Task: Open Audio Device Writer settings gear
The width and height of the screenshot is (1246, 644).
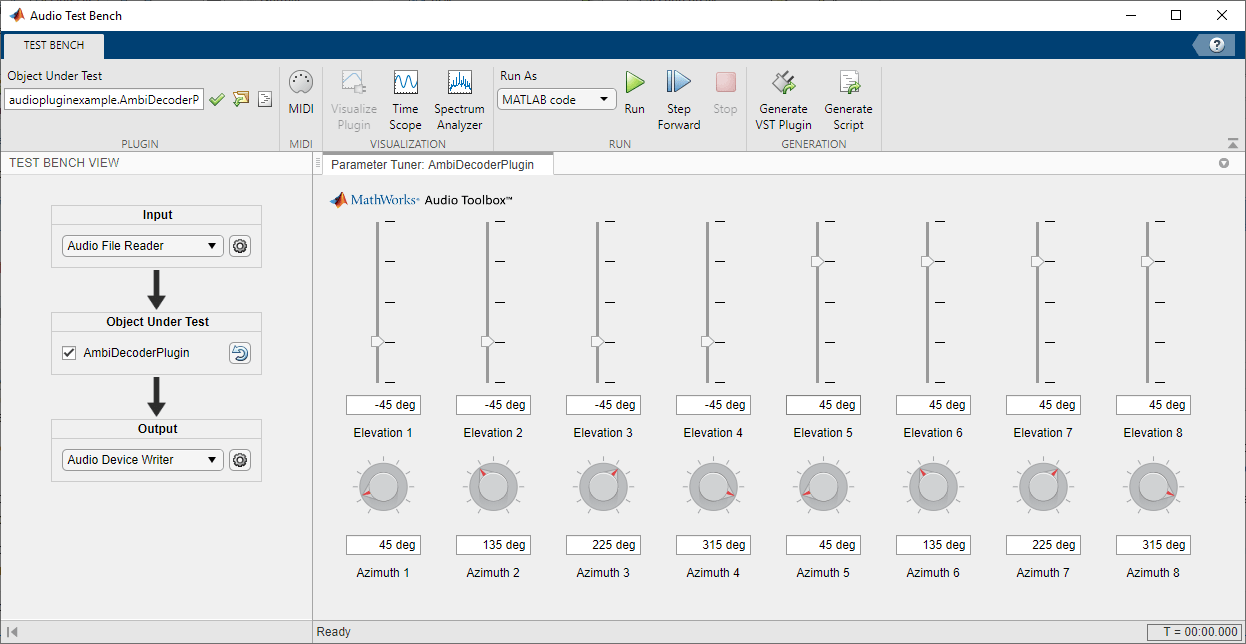Action: 239,460
